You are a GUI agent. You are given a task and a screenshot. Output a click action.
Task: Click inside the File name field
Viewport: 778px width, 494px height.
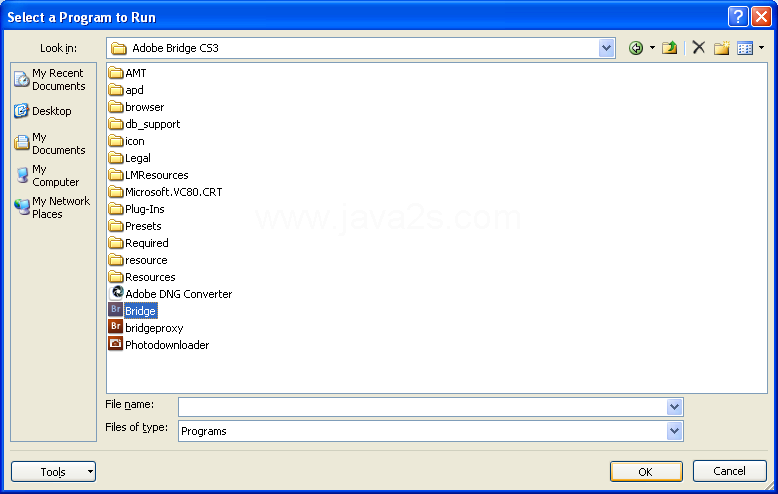tap(423, 407)
